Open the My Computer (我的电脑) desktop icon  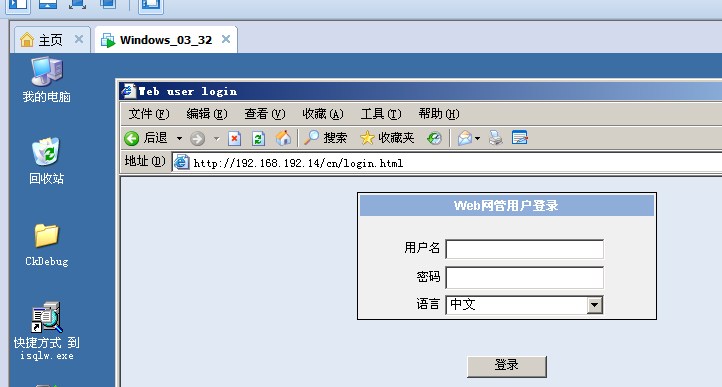(47, 79)
